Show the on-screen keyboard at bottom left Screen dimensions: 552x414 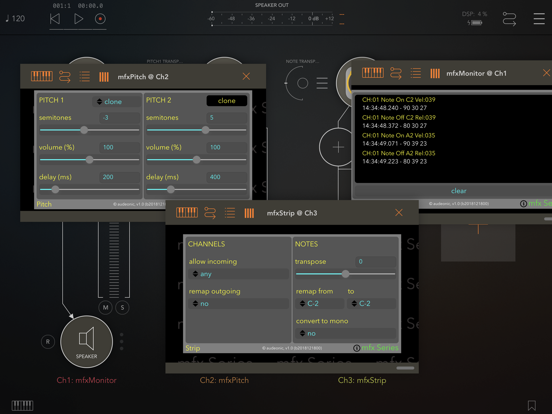(22, 406)
